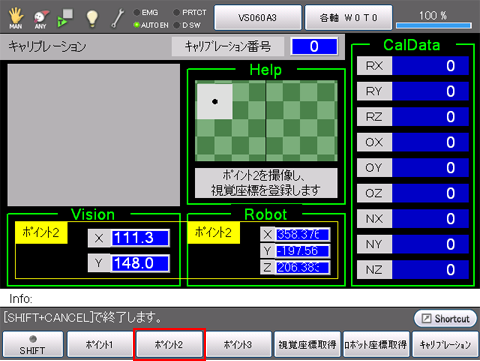Select the NZ CalData value field
This screenshot has width=480, height=361.
click(430, 270)
